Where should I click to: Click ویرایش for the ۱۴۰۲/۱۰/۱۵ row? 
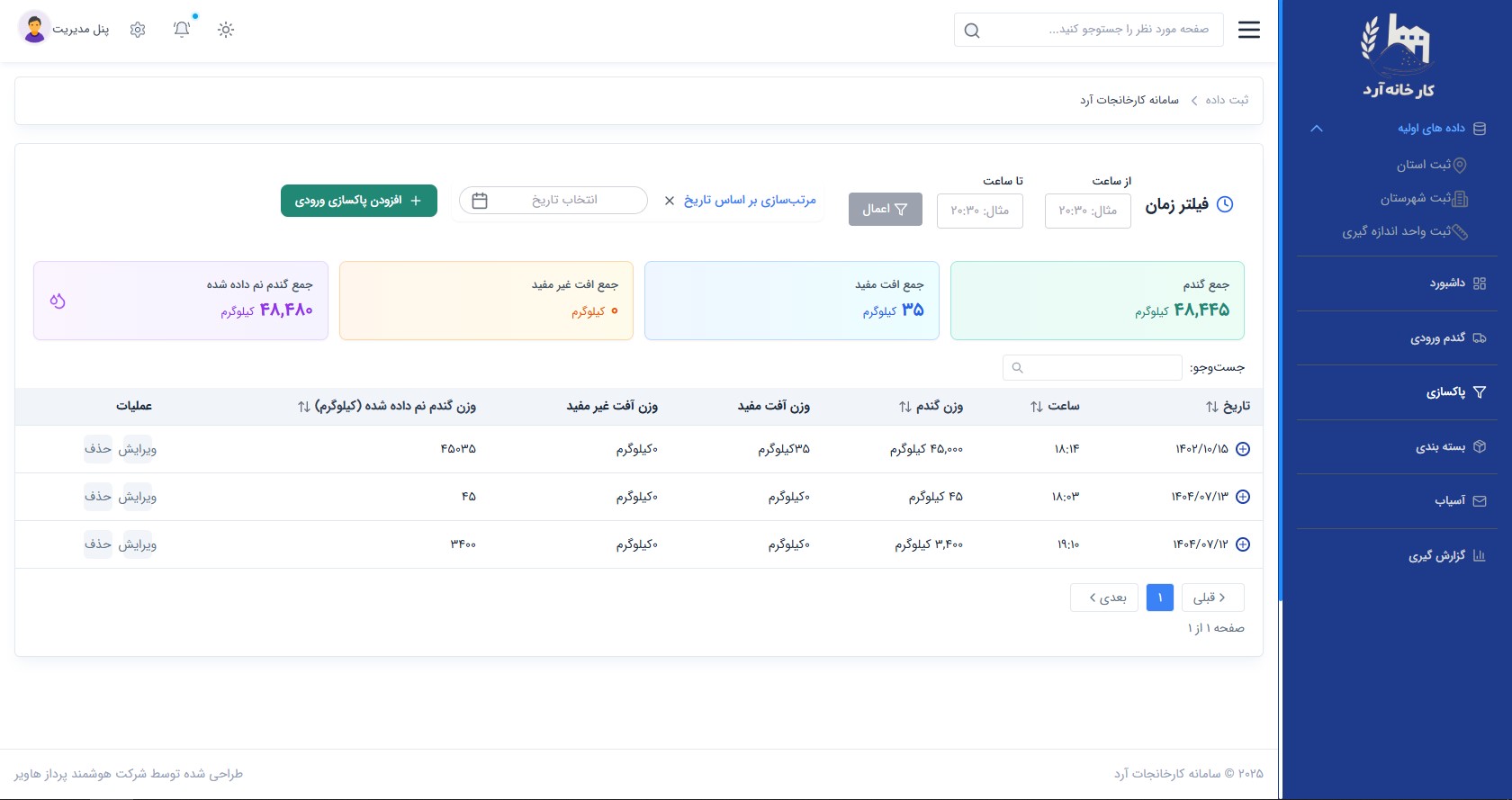click(x=138, y=449)
